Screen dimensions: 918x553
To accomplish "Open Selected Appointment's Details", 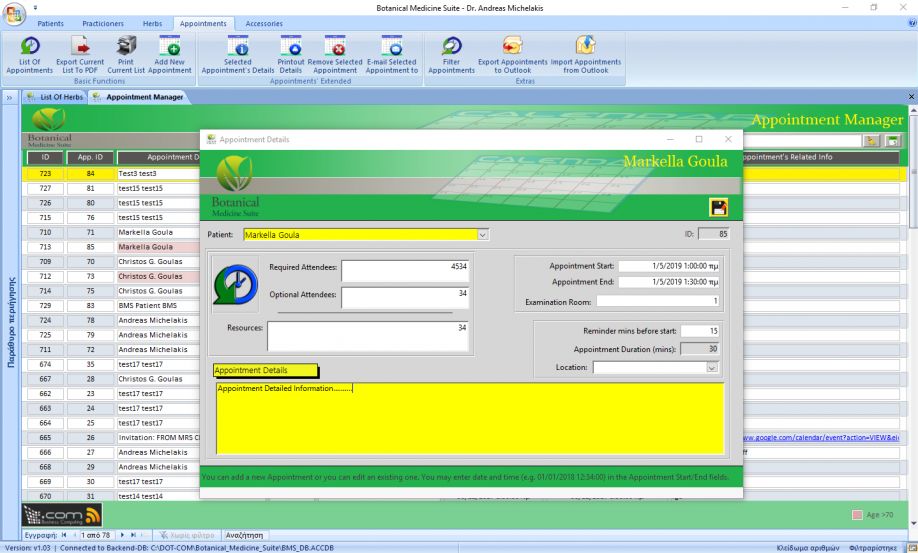I will click(238, 54).
